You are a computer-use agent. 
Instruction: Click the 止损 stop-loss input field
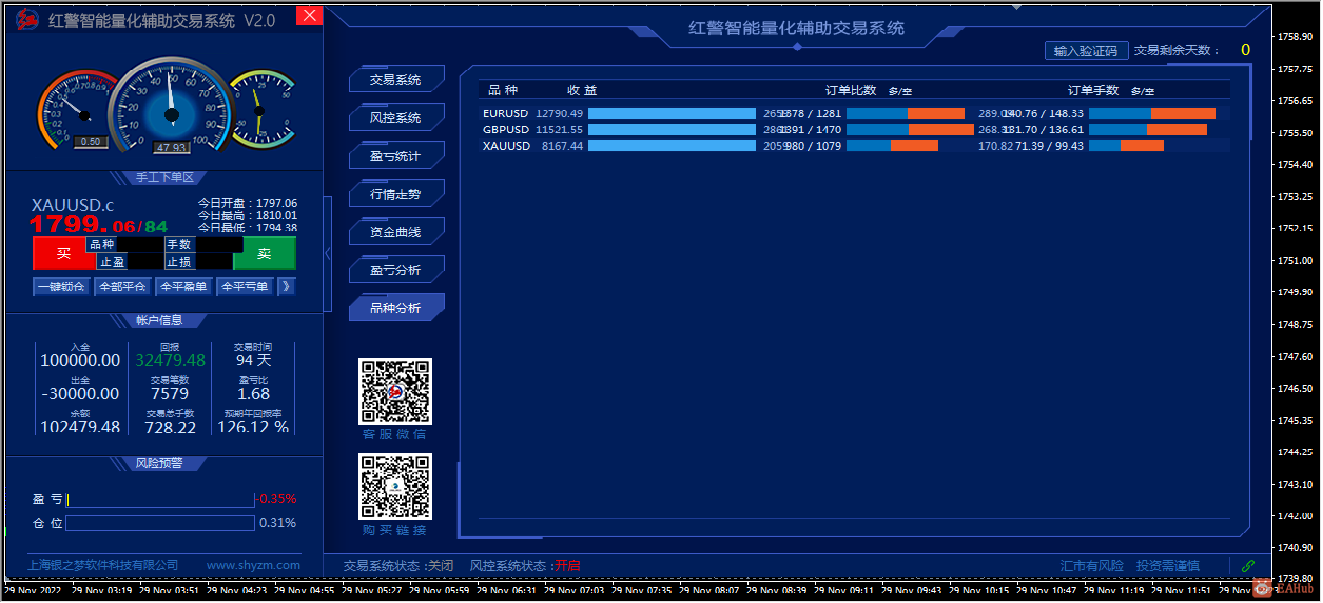213,262
